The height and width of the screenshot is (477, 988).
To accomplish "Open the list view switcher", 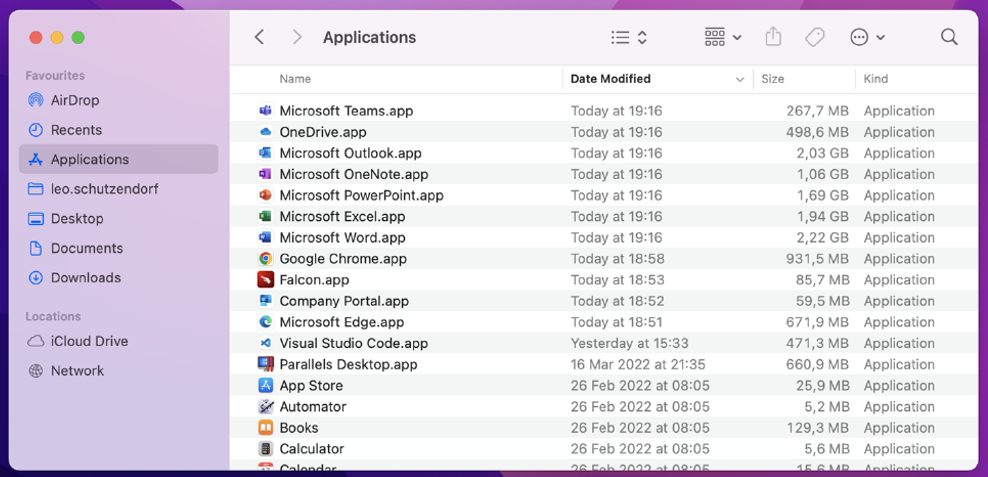I will click(x=629, y=37).
